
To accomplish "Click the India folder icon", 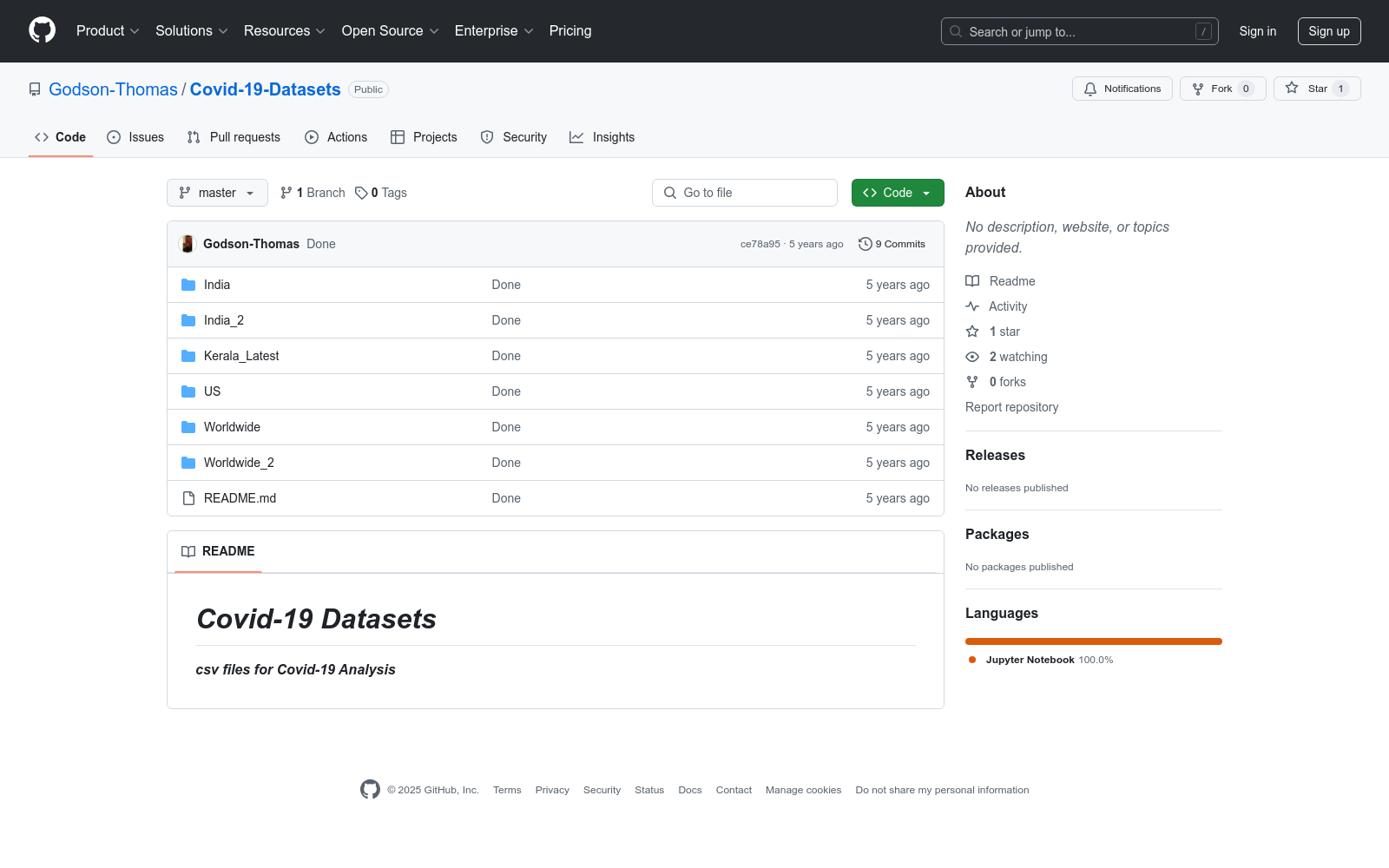I will pyautogui.click(x=188, y=285).
